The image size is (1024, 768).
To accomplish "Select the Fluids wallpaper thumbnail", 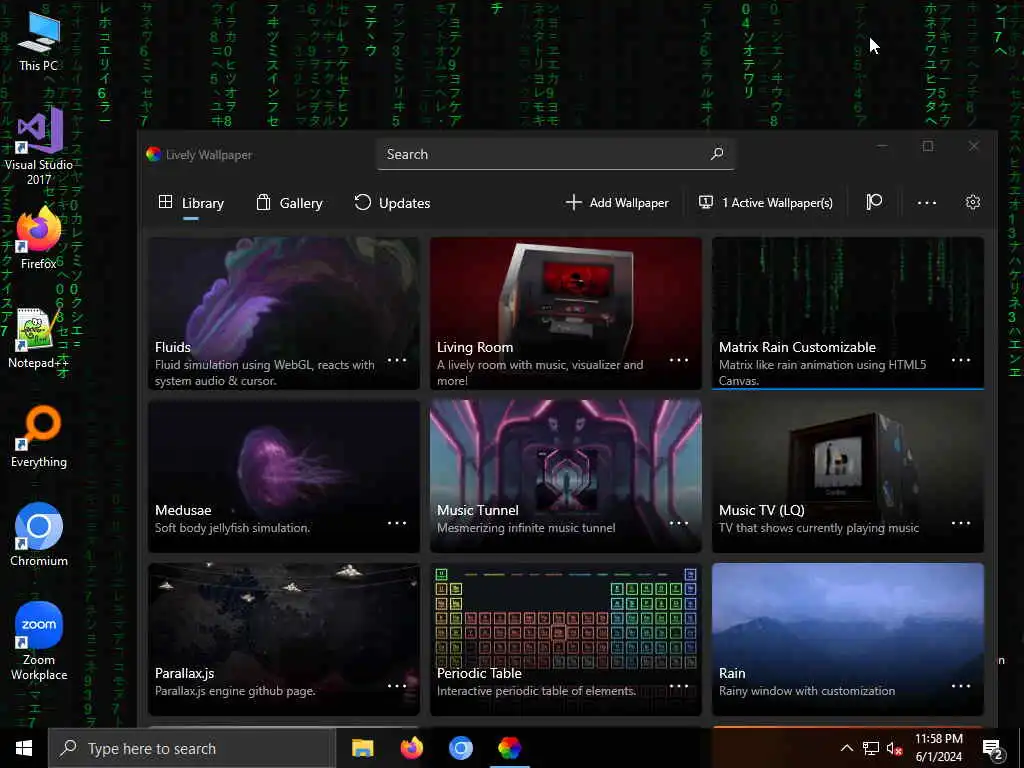I will point(284,313).
